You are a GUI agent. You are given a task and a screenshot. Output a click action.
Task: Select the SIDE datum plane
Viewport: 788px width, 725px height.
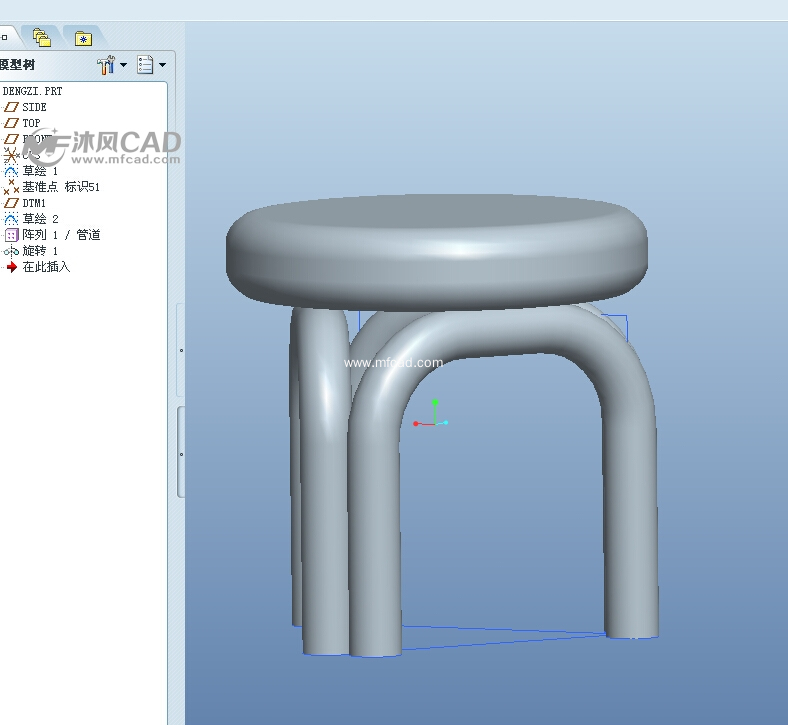pyautogui.click(x=34, y=107)
